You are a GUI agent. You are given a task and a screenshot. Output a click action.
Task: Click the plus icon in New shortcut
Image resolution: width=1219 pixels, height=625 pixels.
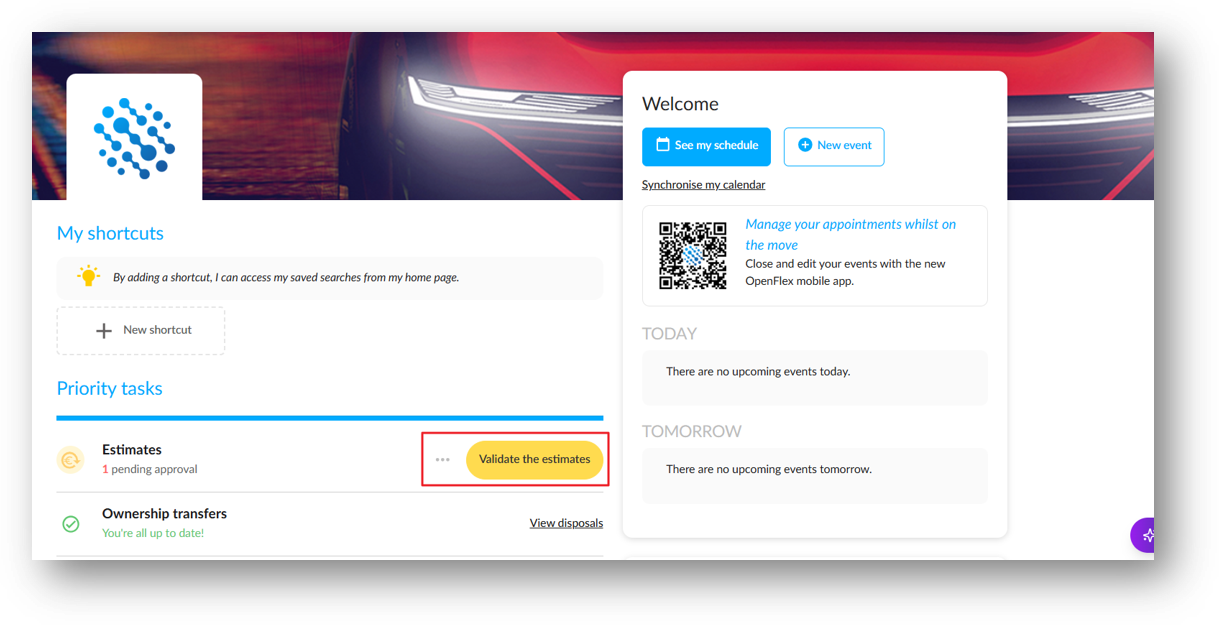(103, 330)
